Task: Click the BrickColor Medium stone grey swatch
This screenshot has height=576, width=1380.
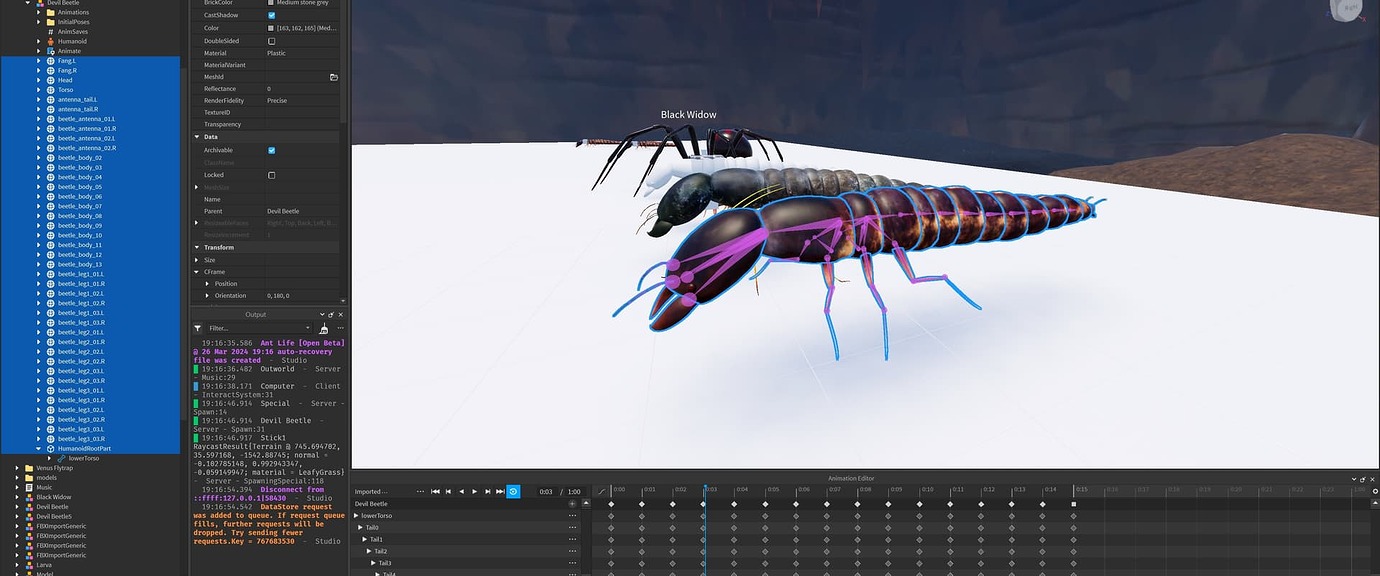Action: coord(271,3)
